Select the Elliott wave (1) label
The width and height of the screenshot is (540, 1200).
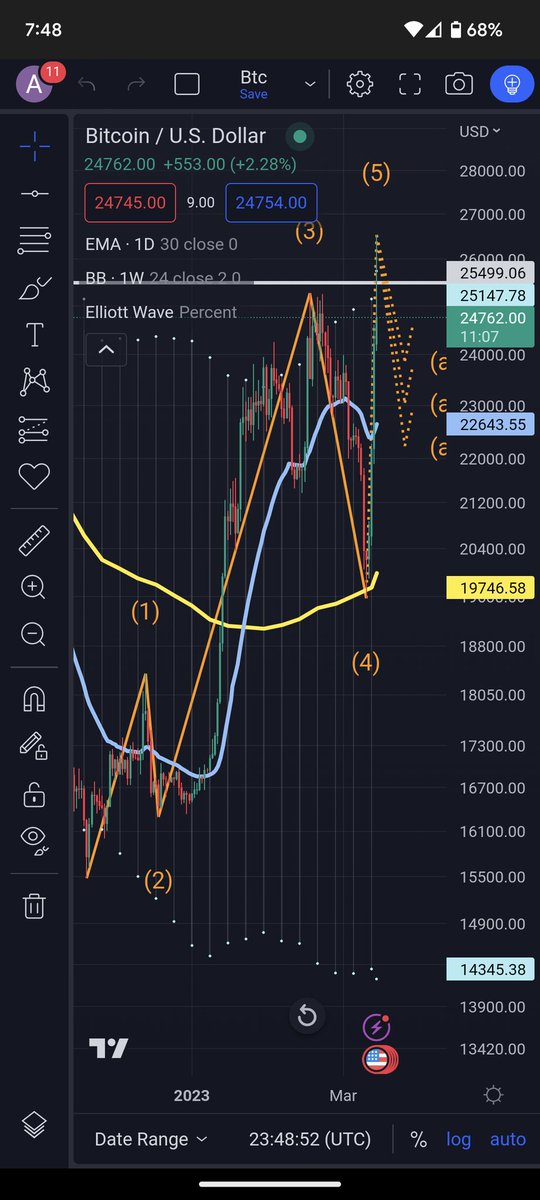[x=145, y=611]
